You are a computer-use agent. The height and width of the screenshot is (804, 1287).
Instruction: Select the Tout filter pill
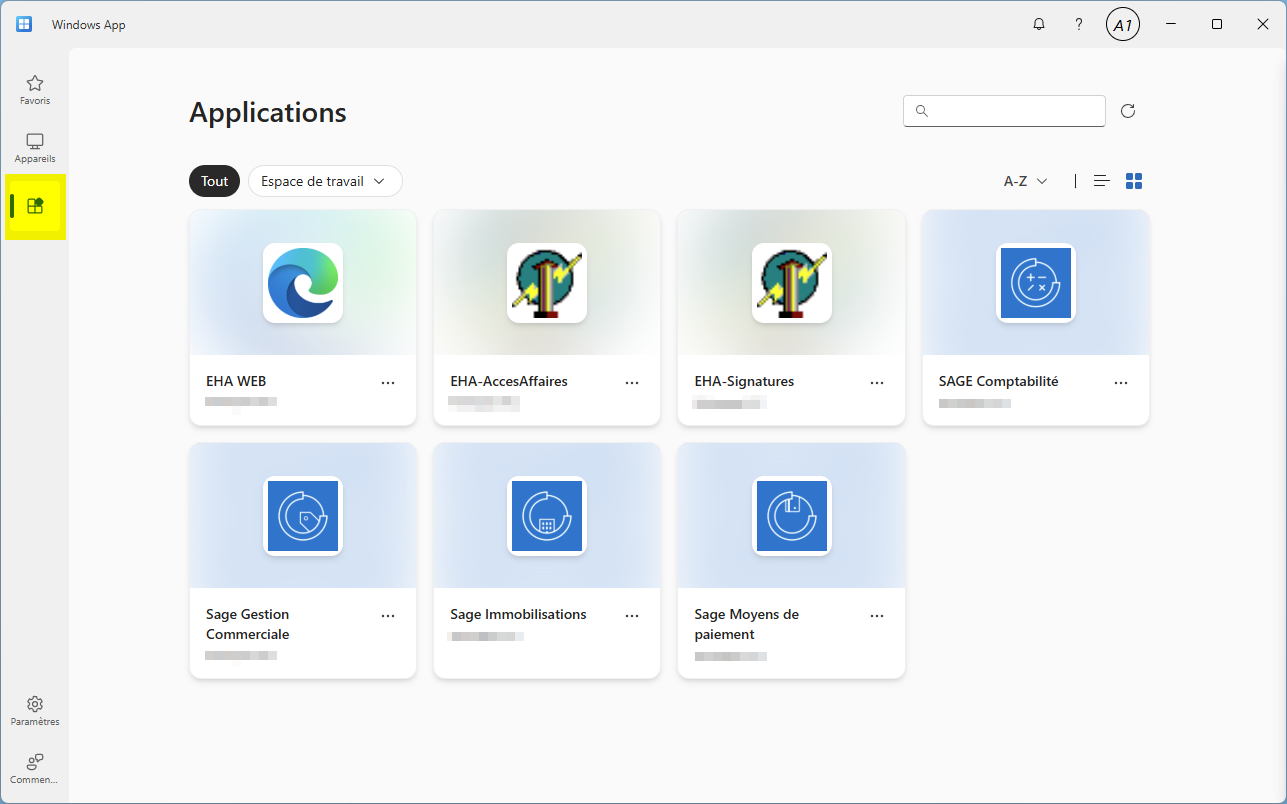(214, 181)
